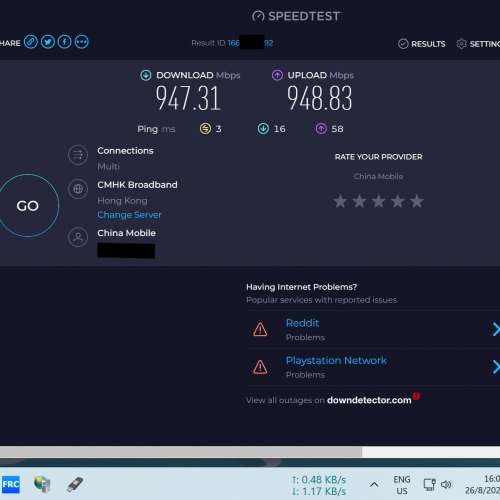Click the Reddit warning icon
500x500 pixels.
point(260,329)
